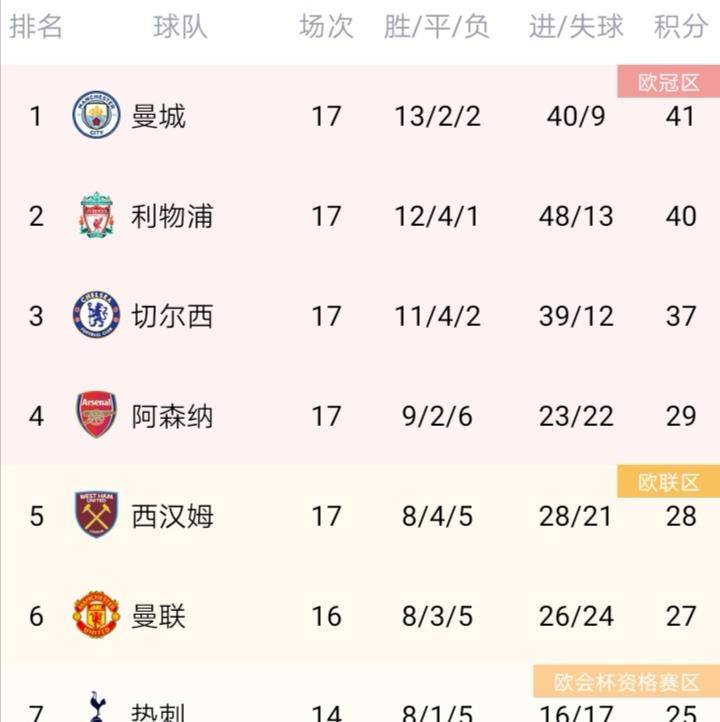
Task: Tap the Manchester United crest
Action: pos(97,615)
